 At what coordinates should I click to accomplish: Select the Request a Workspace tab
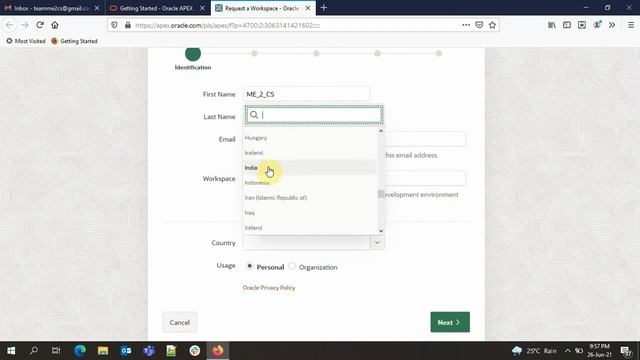pyautogui.click(x=263, y=8)
